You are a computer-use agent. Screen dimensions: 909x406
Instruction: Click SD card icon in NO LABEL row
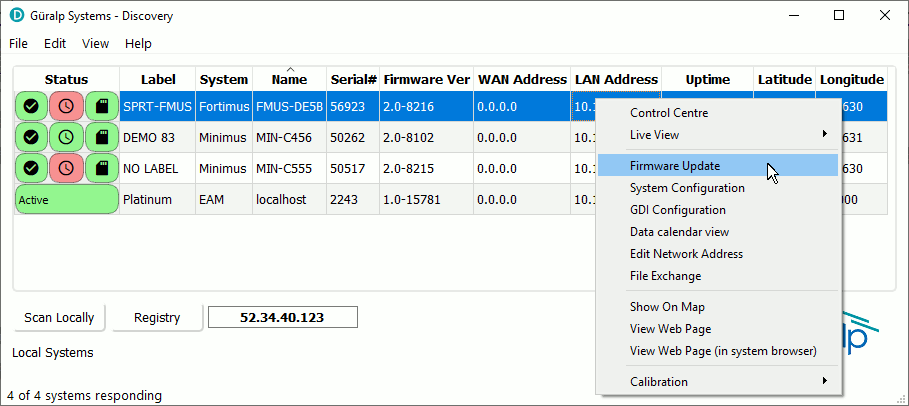102,168
